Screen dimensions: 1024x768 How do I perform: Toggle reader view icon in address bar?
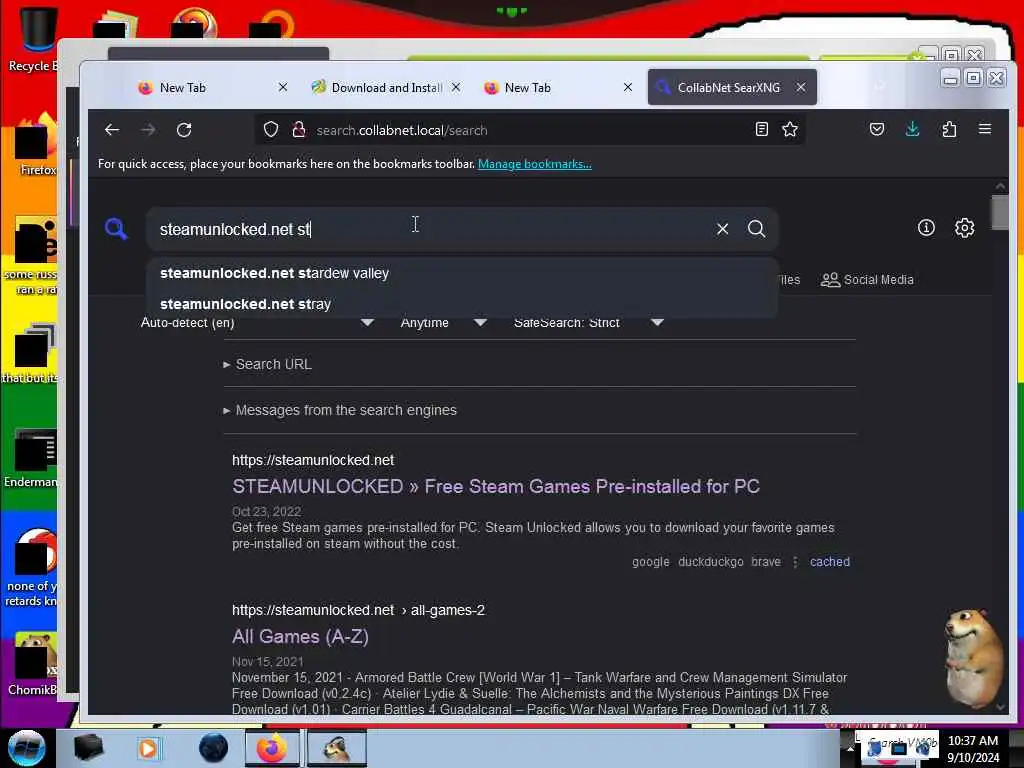[761, 129]
